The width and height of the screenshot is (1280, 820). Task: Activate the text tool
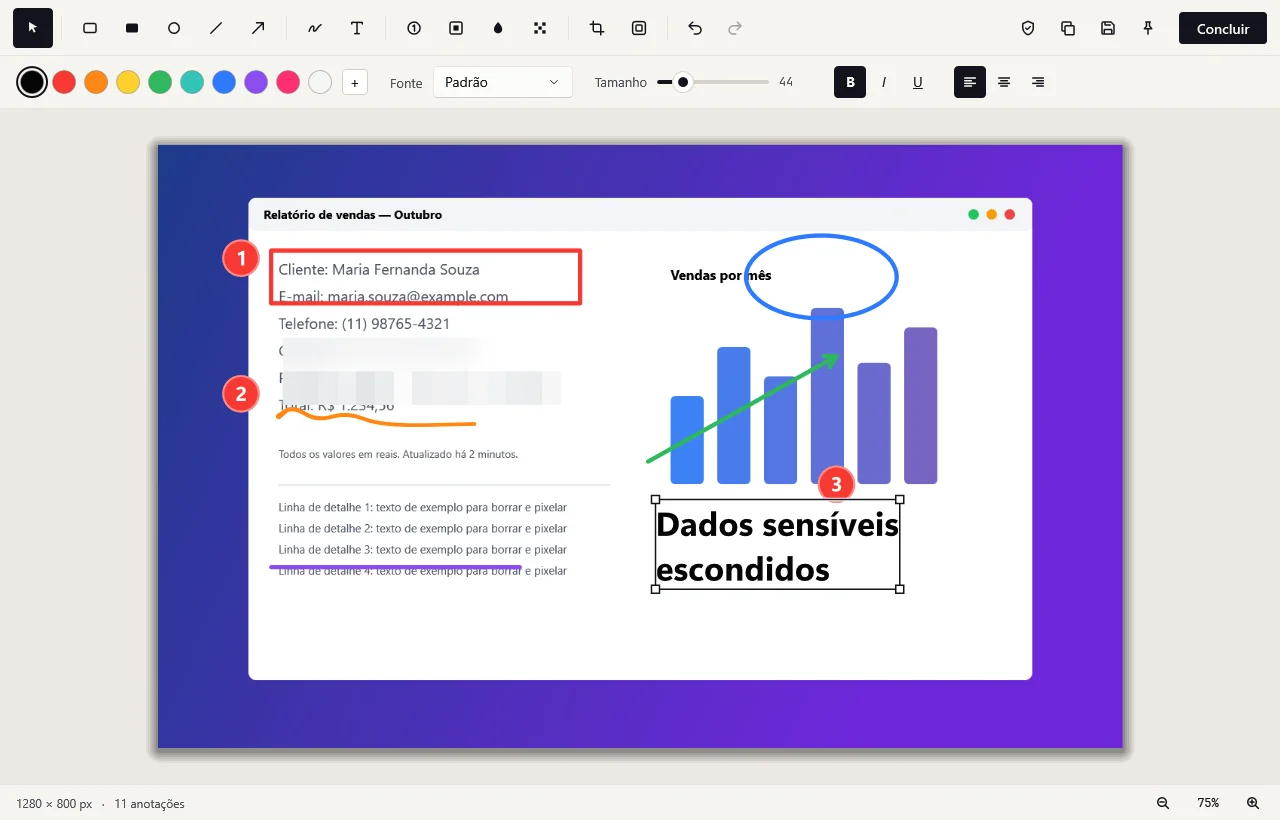pos(357,28)
